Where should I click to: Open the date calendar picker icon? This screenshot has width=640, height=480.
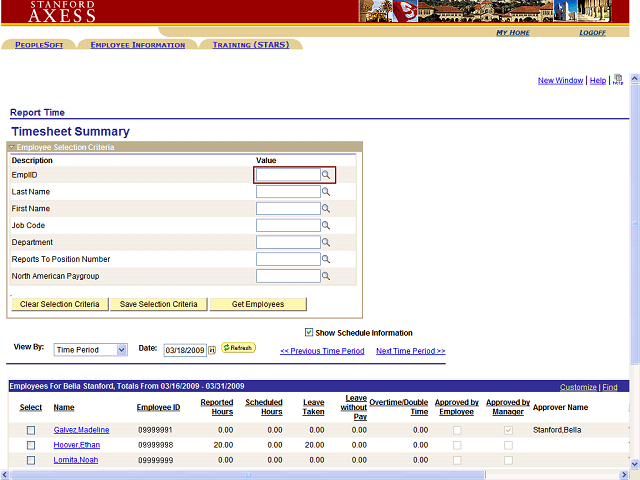pos(212,350)
